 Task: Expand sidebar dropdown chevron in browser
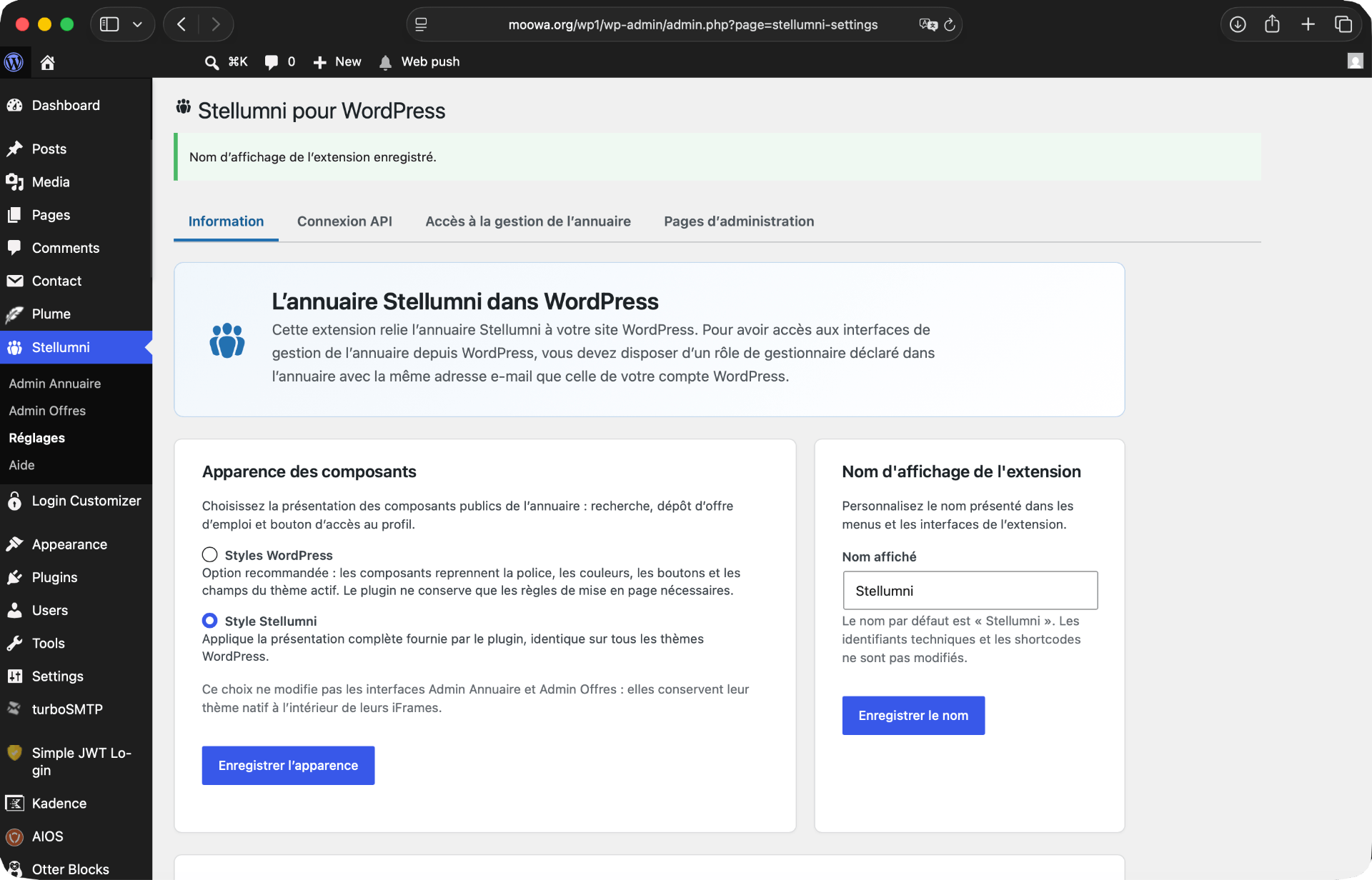coord(138,24)
